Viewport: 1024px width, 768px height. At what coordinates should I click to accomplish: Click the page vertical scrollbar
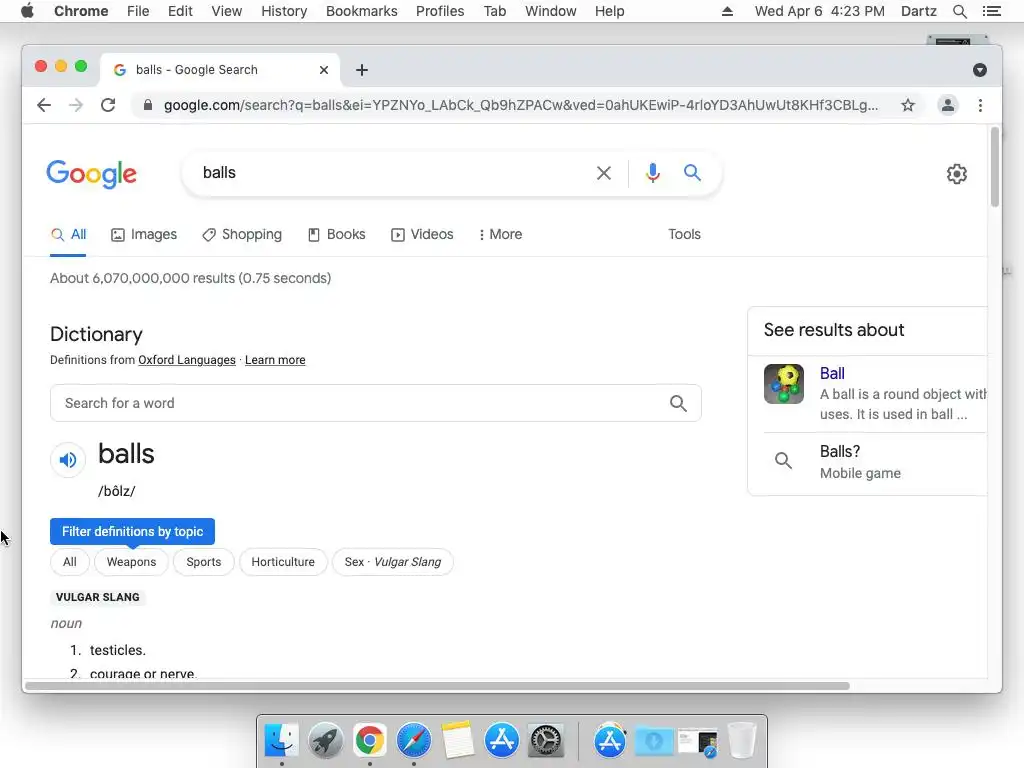coord(995,167)
